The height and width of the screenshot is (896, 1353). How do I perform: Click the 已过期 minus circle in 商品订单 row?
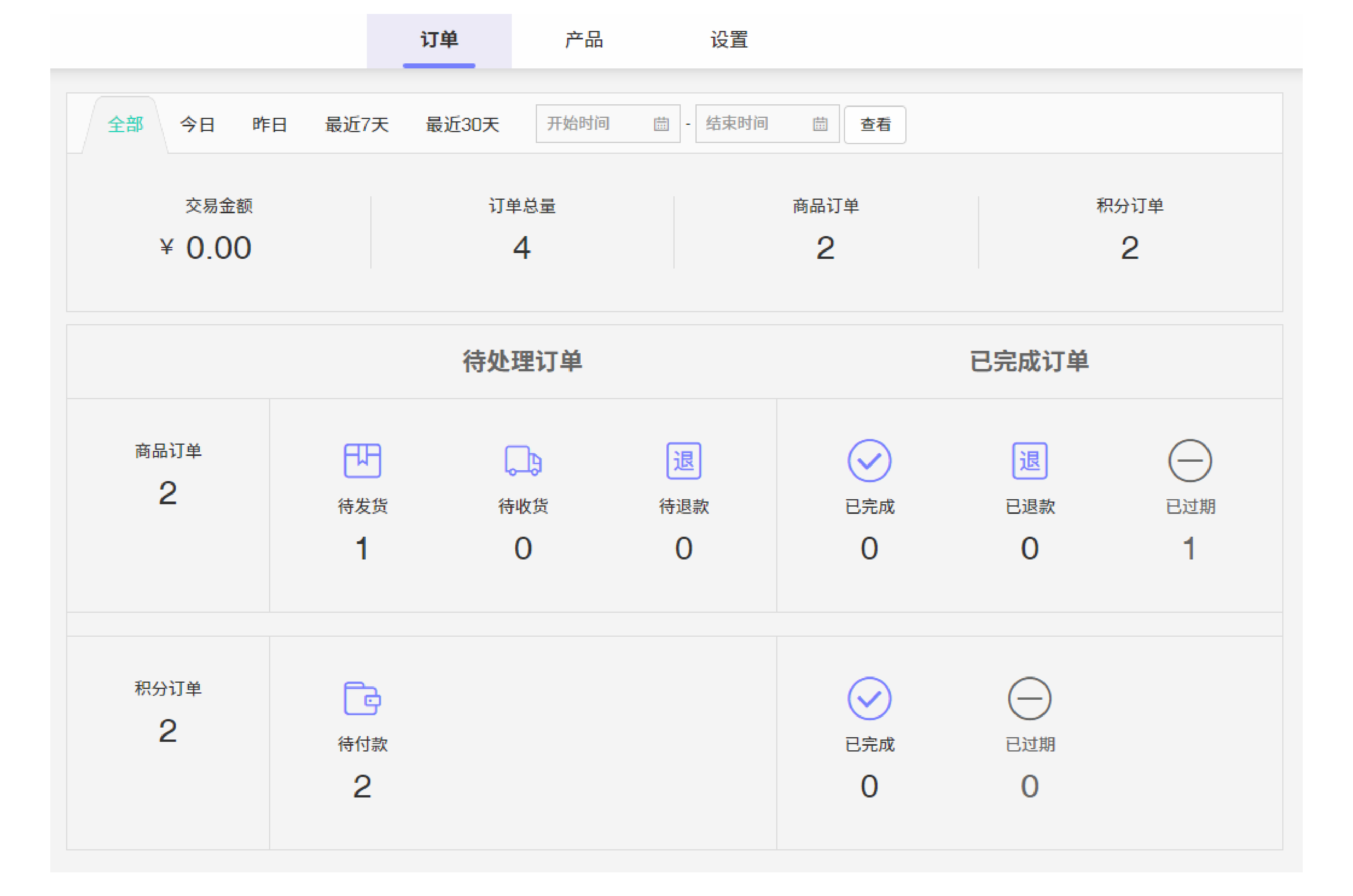click(x=1189, y=461)
